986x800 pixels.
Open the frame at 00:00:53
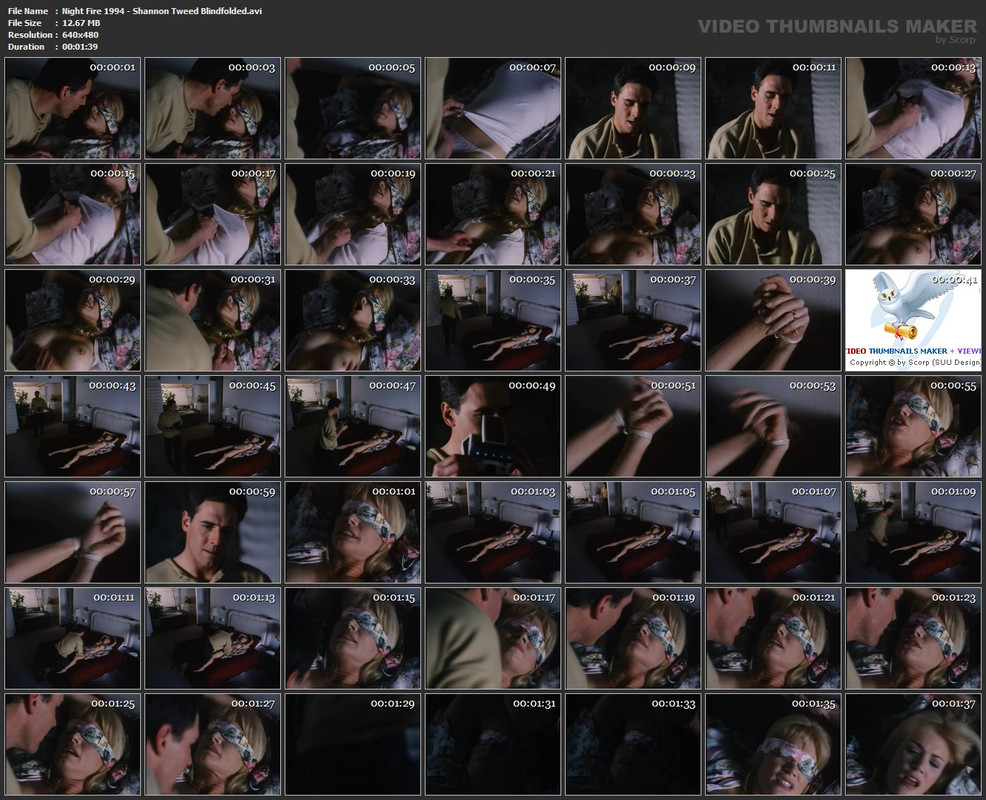(x=773, y=426)
